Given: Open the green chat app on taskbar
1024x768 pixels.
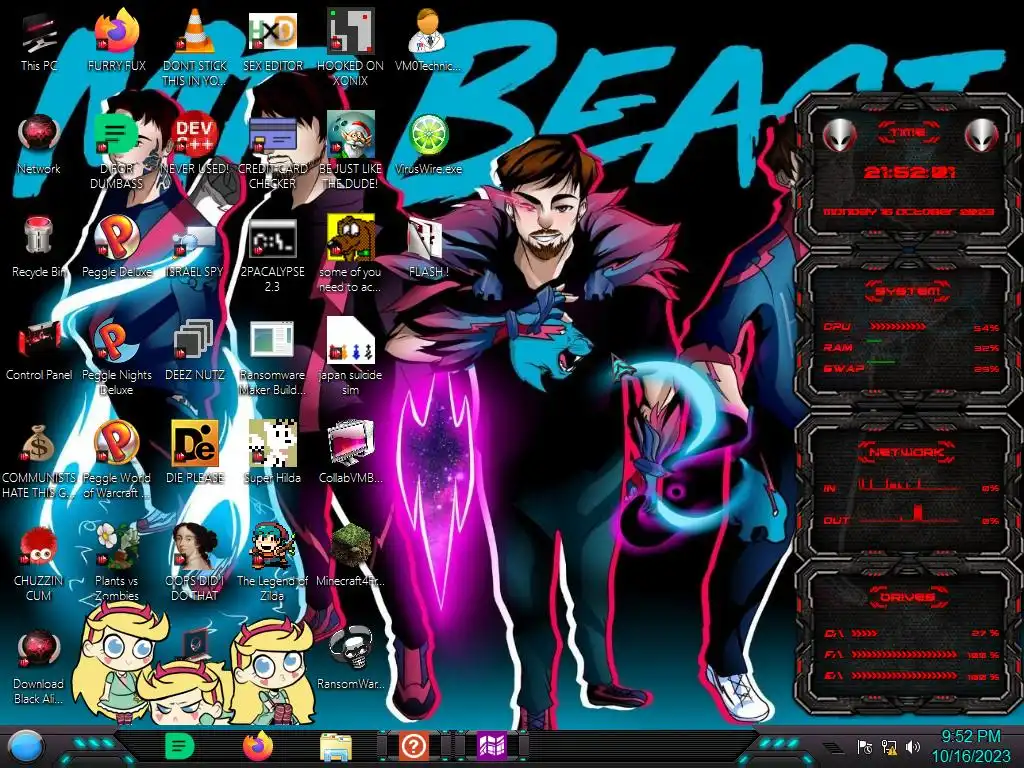Looking at the screenshot, I should (180, 746).
